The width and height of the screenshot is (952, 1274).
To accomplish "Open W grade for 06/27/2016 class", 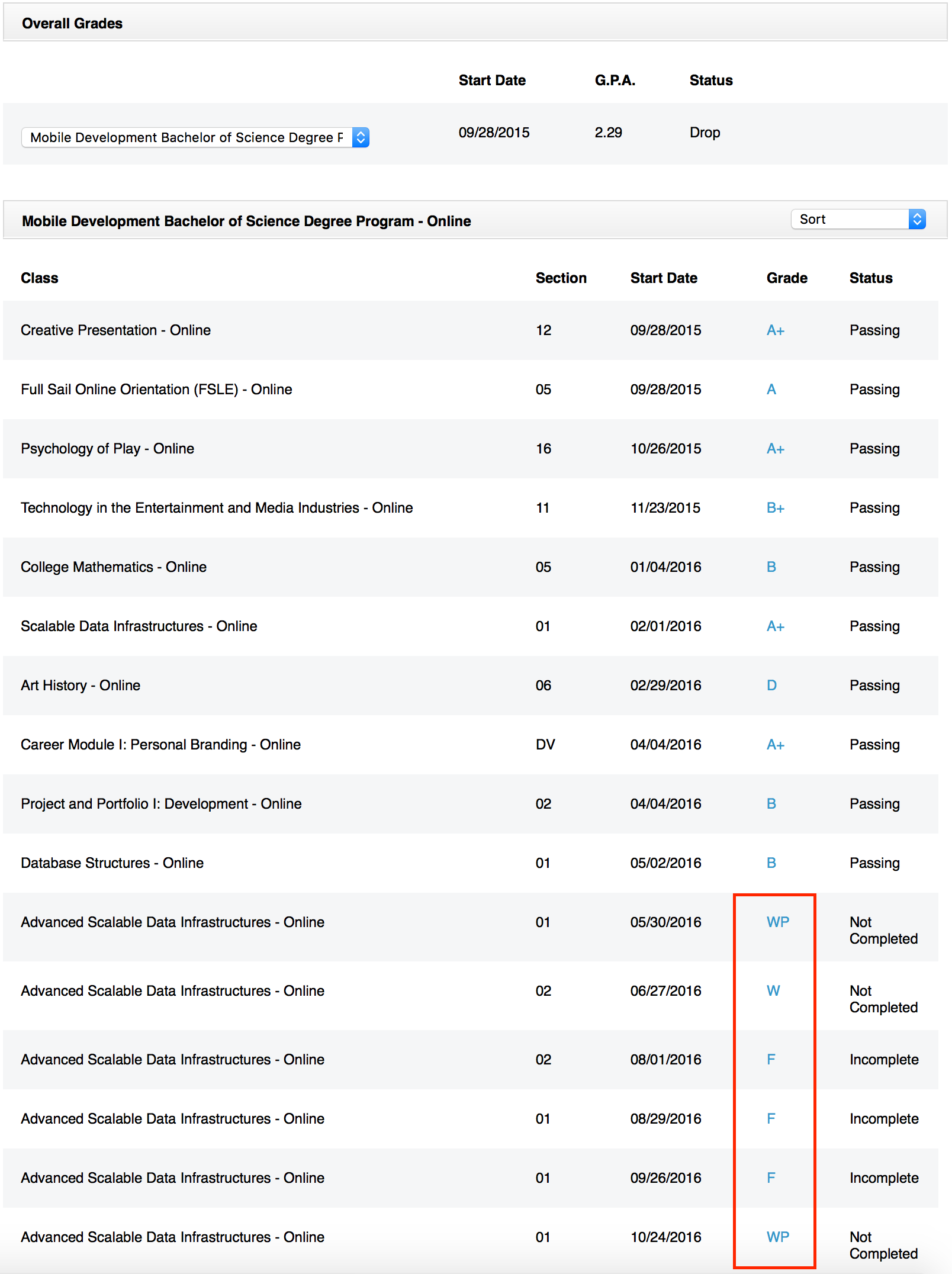I will [773, 991].
